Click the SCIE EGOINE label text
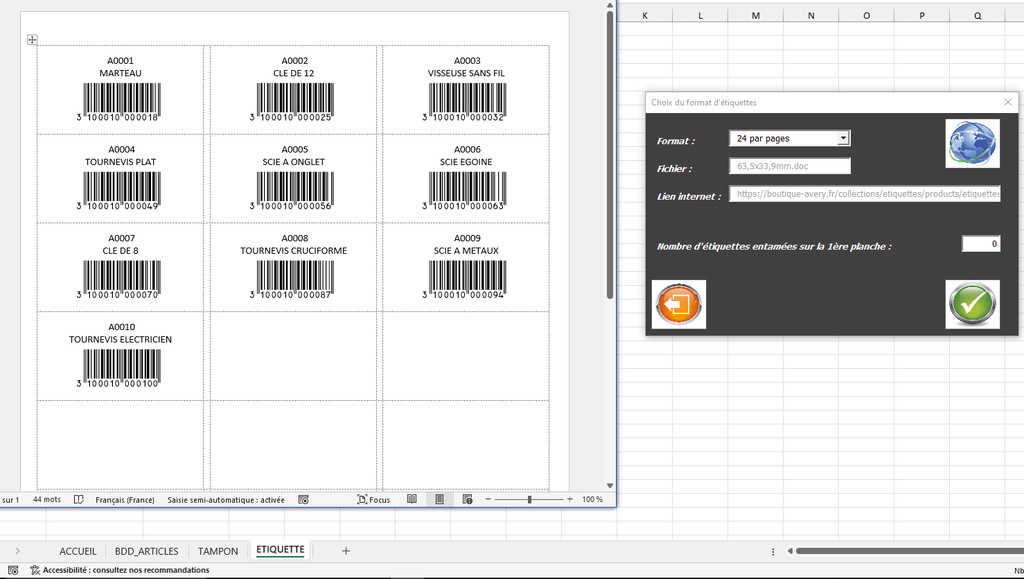The height and width of the screenshot is (579, 1024). (466, 162)
